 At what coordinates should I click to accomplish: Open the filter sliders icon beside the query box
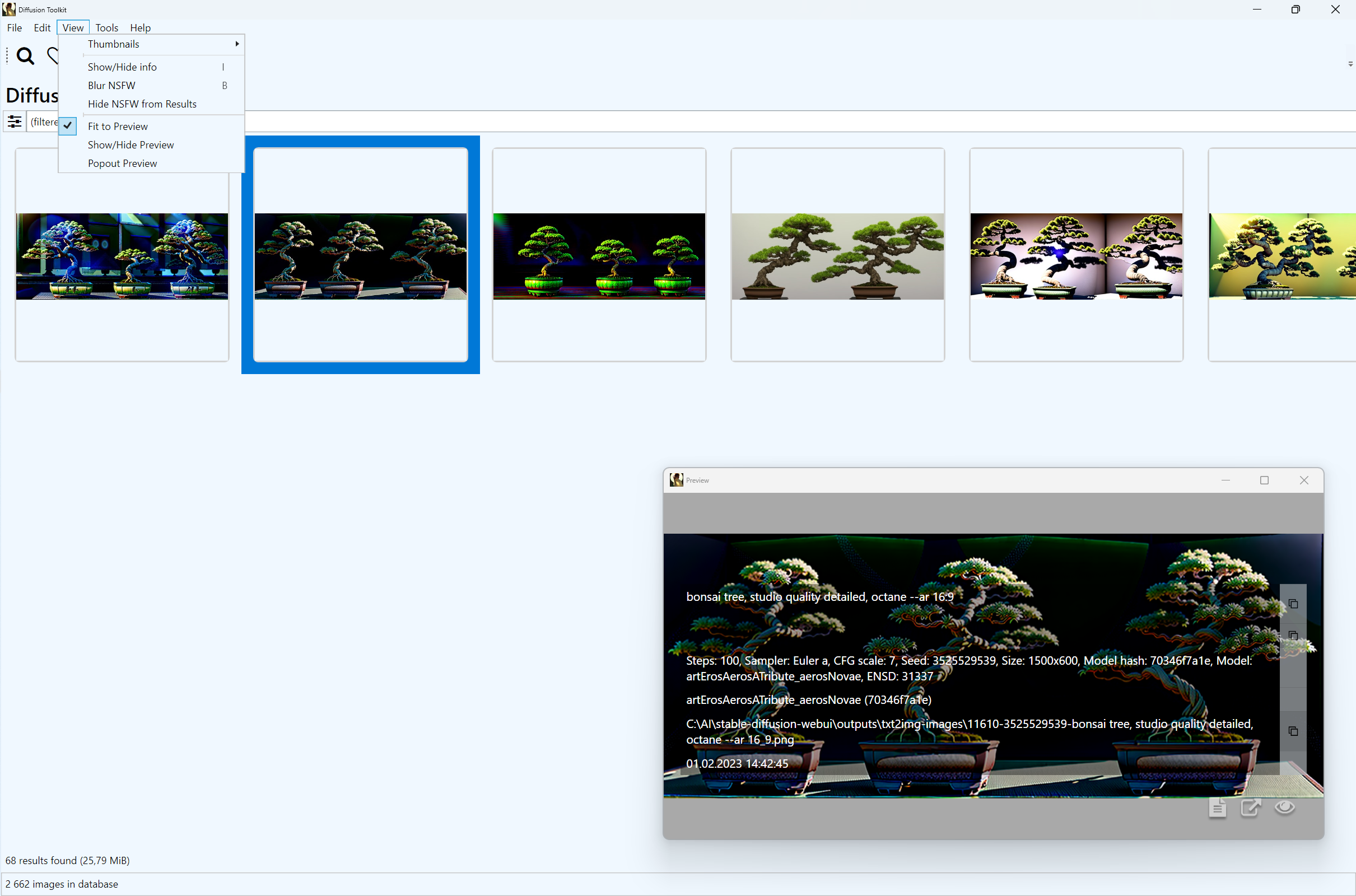pyautogui.click(x=13, y=121)
